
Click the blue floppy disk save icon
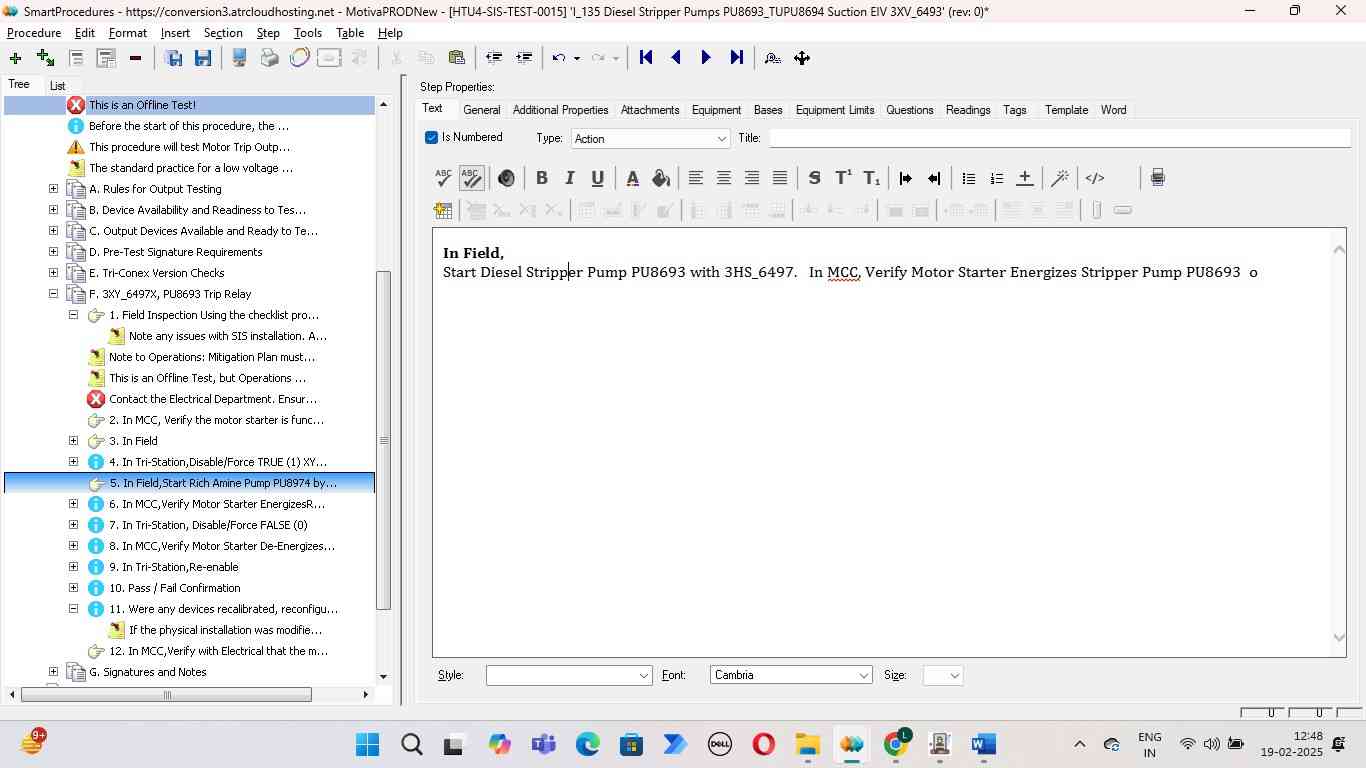(x=203, y=58)
